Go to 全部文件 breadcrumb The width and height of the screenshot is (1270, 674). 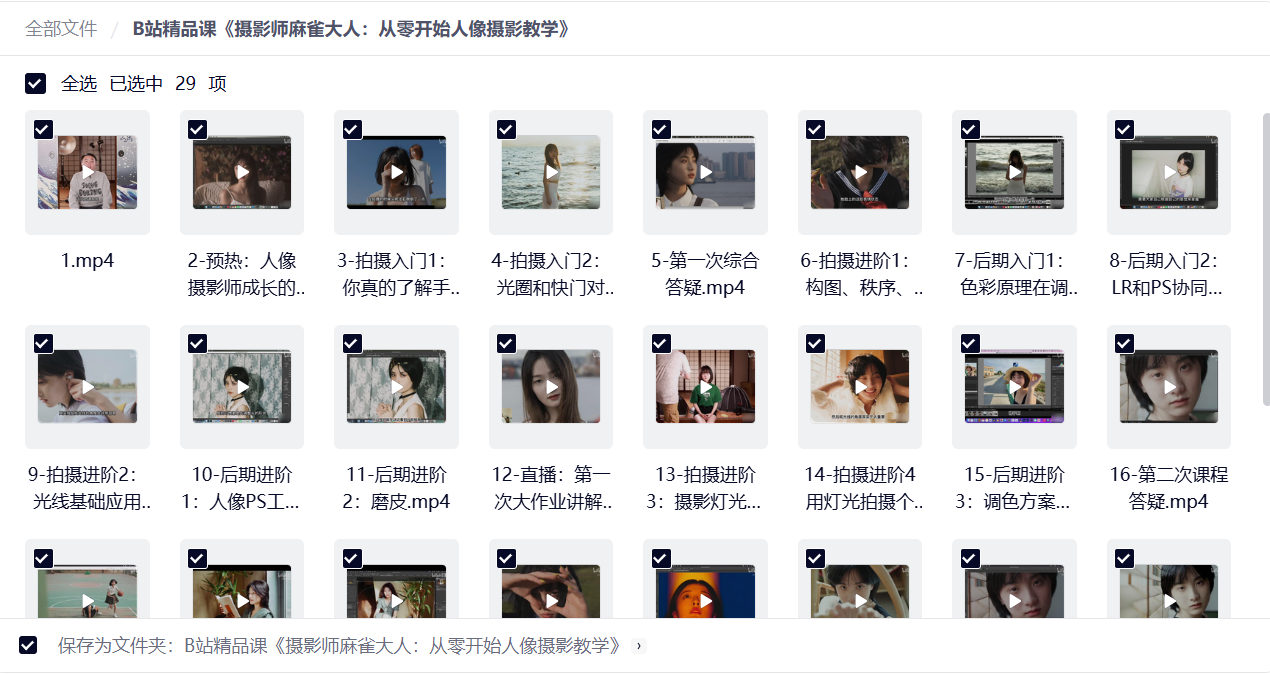[x=61, y=29]
